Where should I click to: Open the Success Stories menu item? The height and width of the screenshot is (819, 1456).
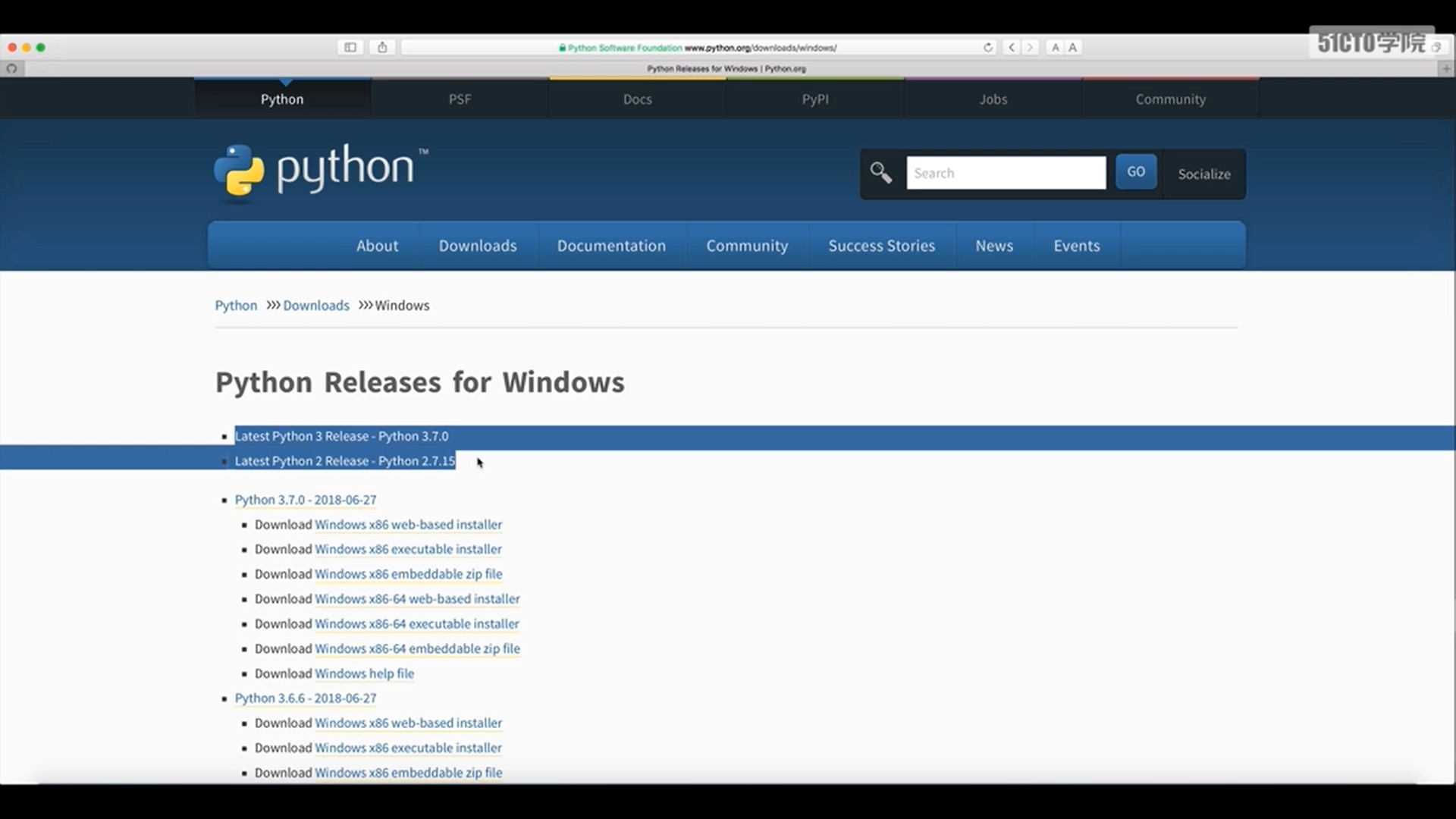pos(881,245)
